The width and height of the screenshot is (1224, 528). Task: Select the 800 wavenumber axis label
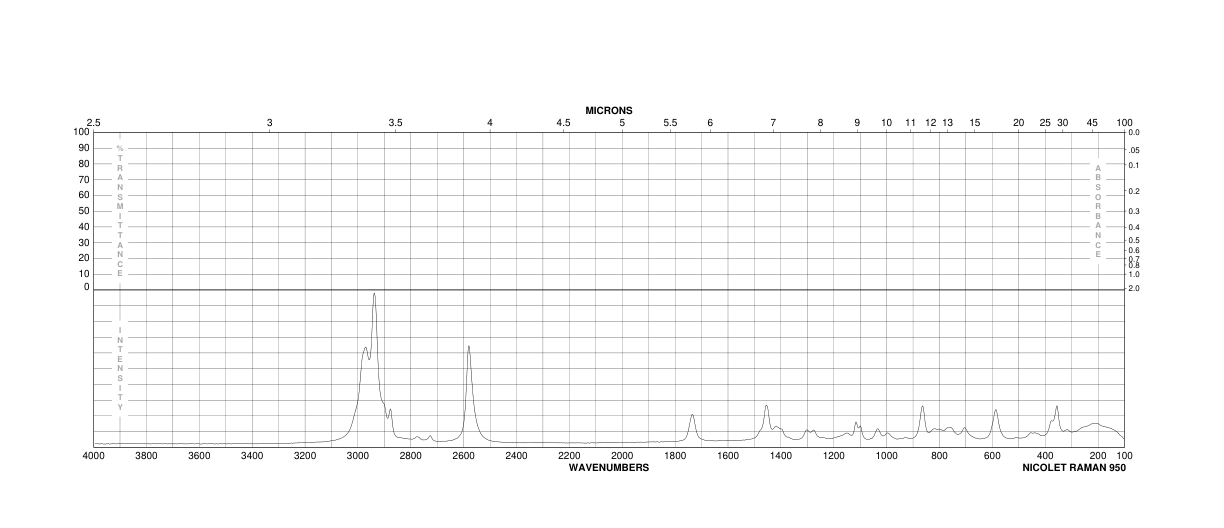(x=939, y=456)
